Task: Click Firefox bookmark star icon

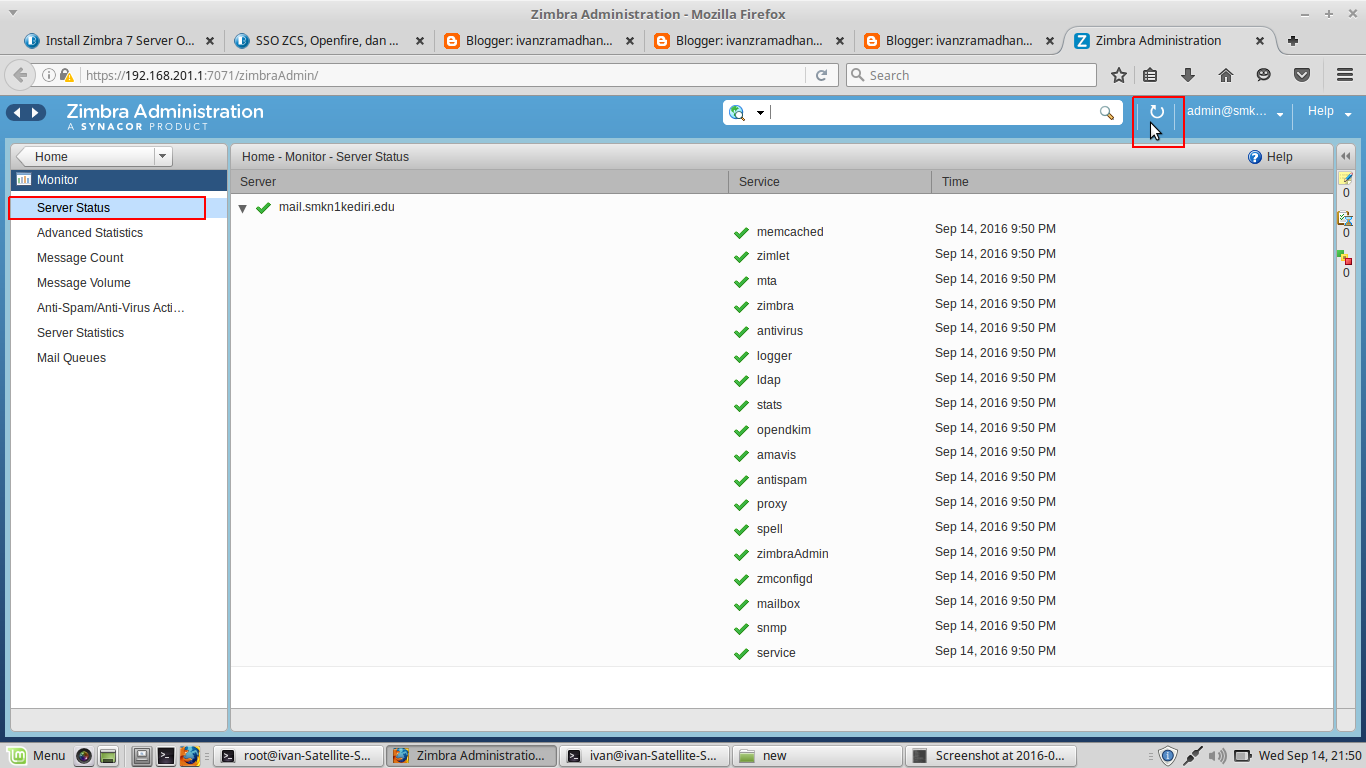Action: pos(1119,75)
